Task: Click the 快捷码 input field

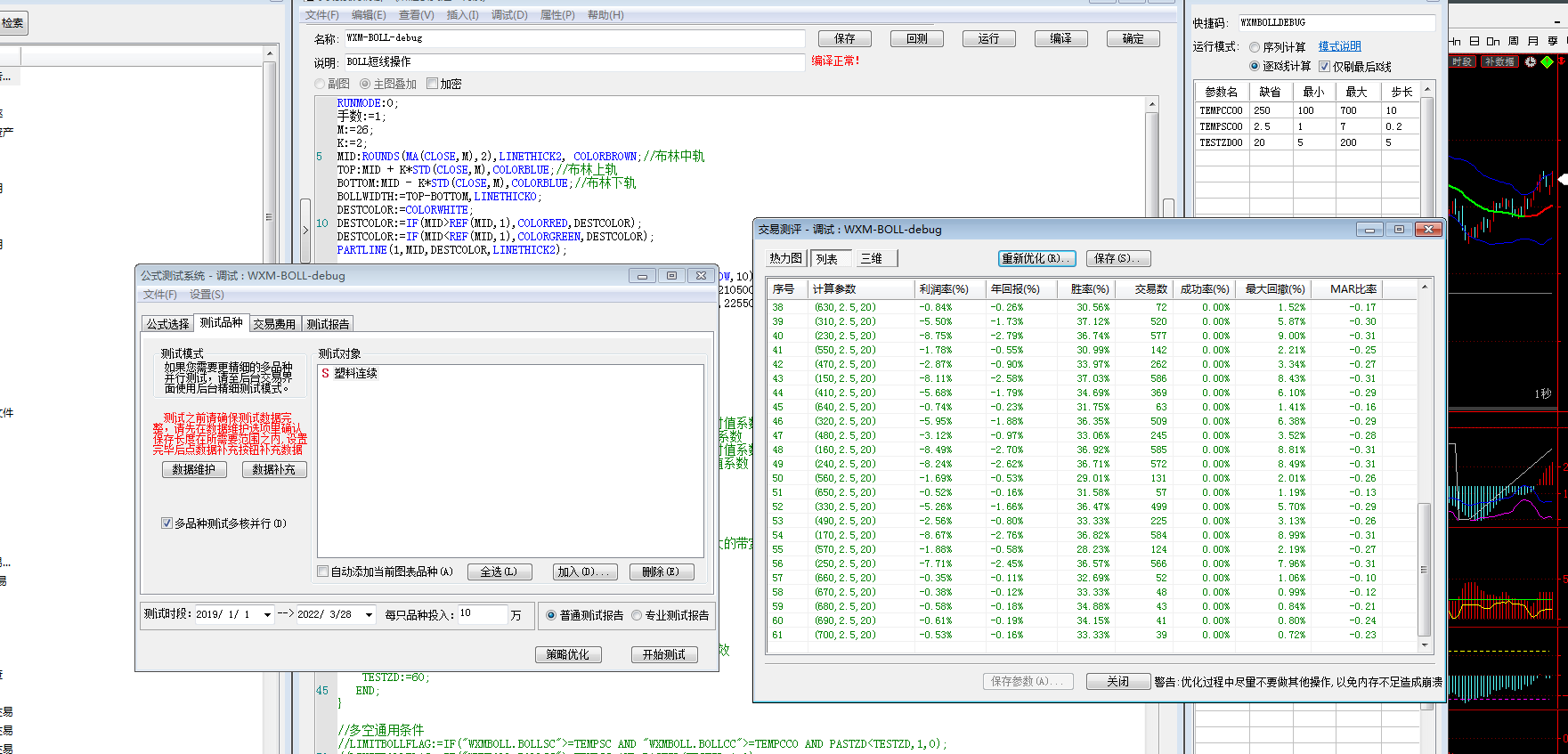Action: (x=1336, y=22)
